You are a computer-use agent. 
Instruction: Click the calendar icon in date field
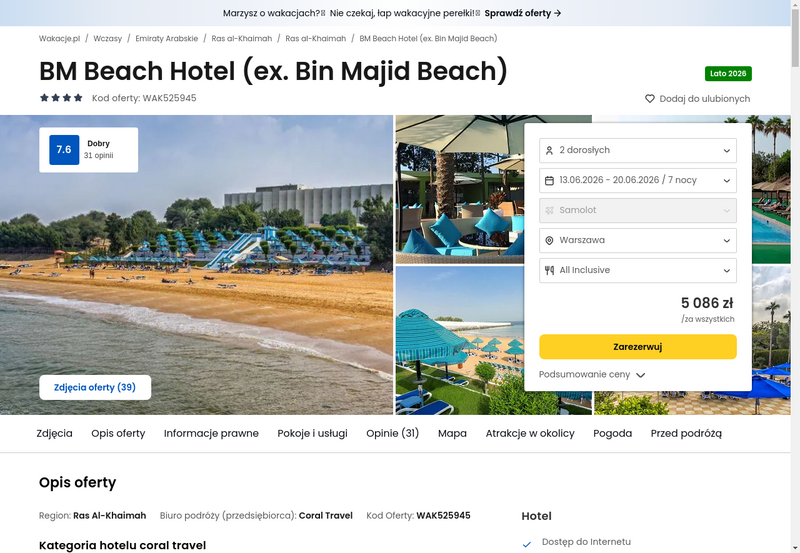pyautogui.click(x=549, y=181)
